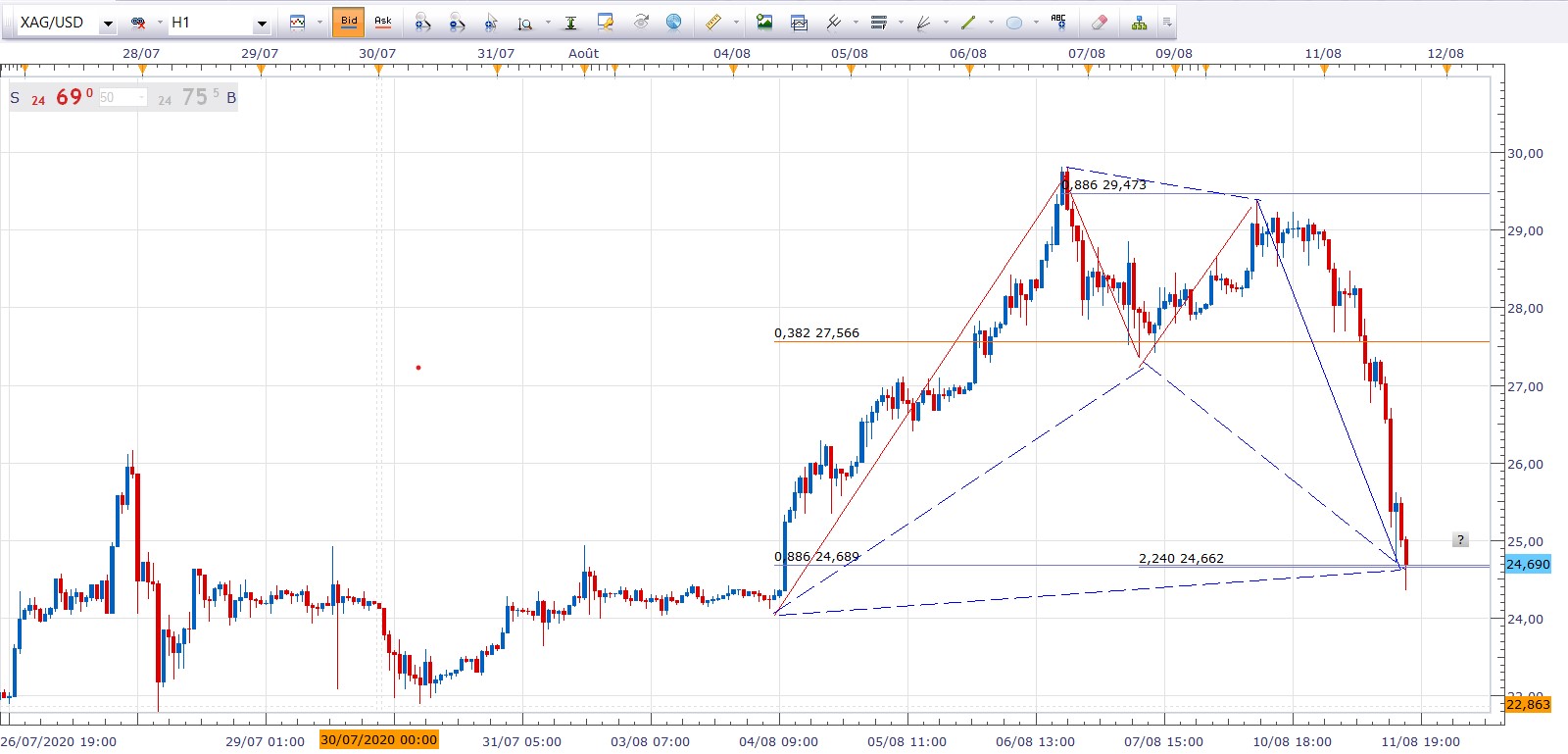This screenshot has height=754, width=1568.
Task: Select the ABC text label tool
Action: (1058, 21)
